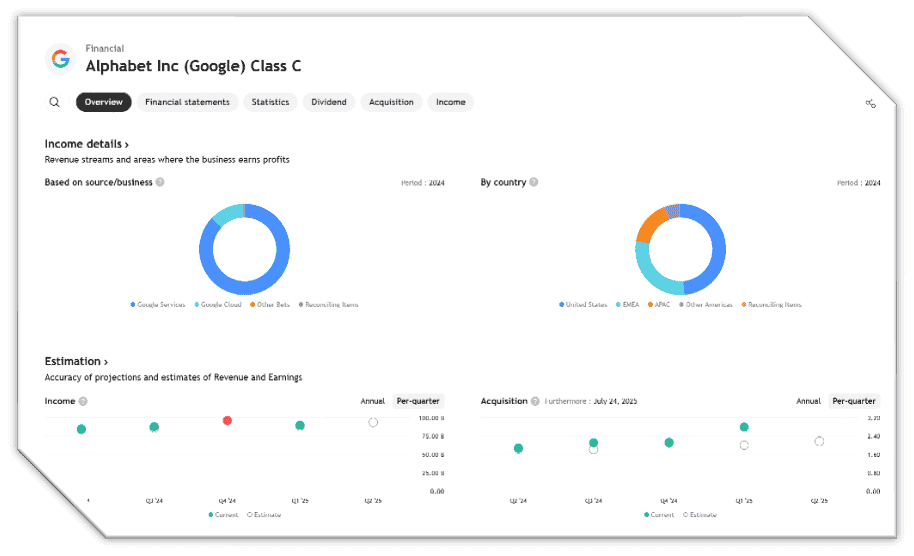Image resolution: width=914 pixels, height=556 pixels.
Task: Click the green Q1 '25 Income data point
Action: [300, 425]
